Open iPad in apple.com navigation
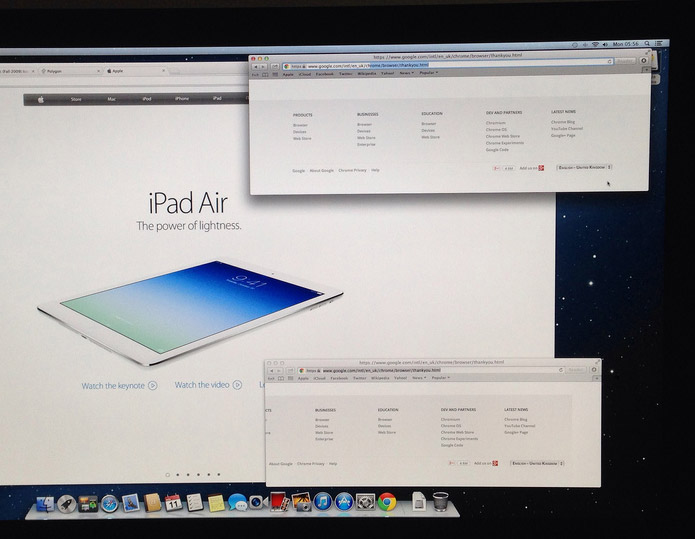Screen dimensions: 695x539 217,98
